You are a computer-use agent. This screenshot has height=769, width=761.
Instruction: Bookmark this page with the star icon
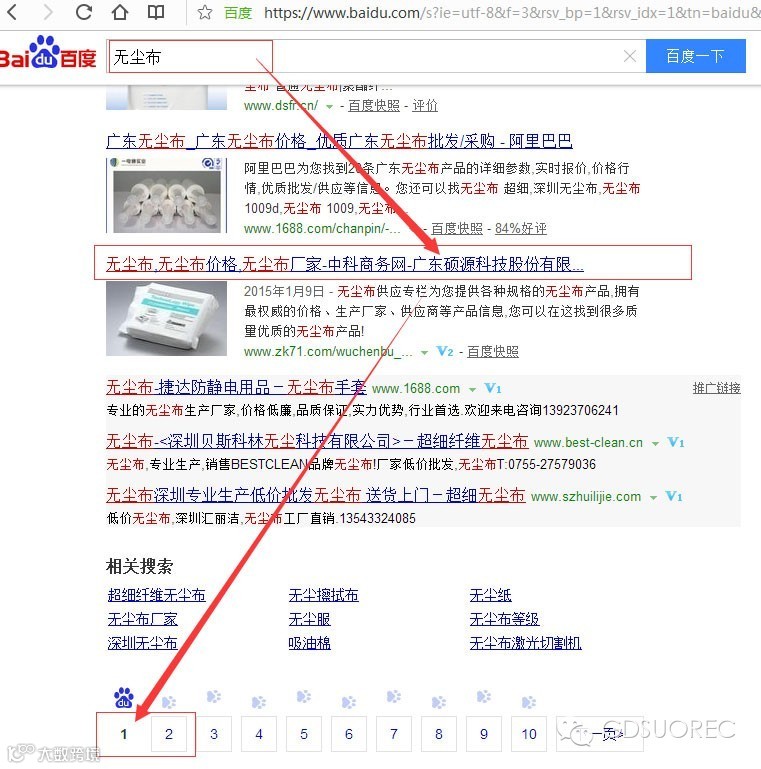(205, 12)
